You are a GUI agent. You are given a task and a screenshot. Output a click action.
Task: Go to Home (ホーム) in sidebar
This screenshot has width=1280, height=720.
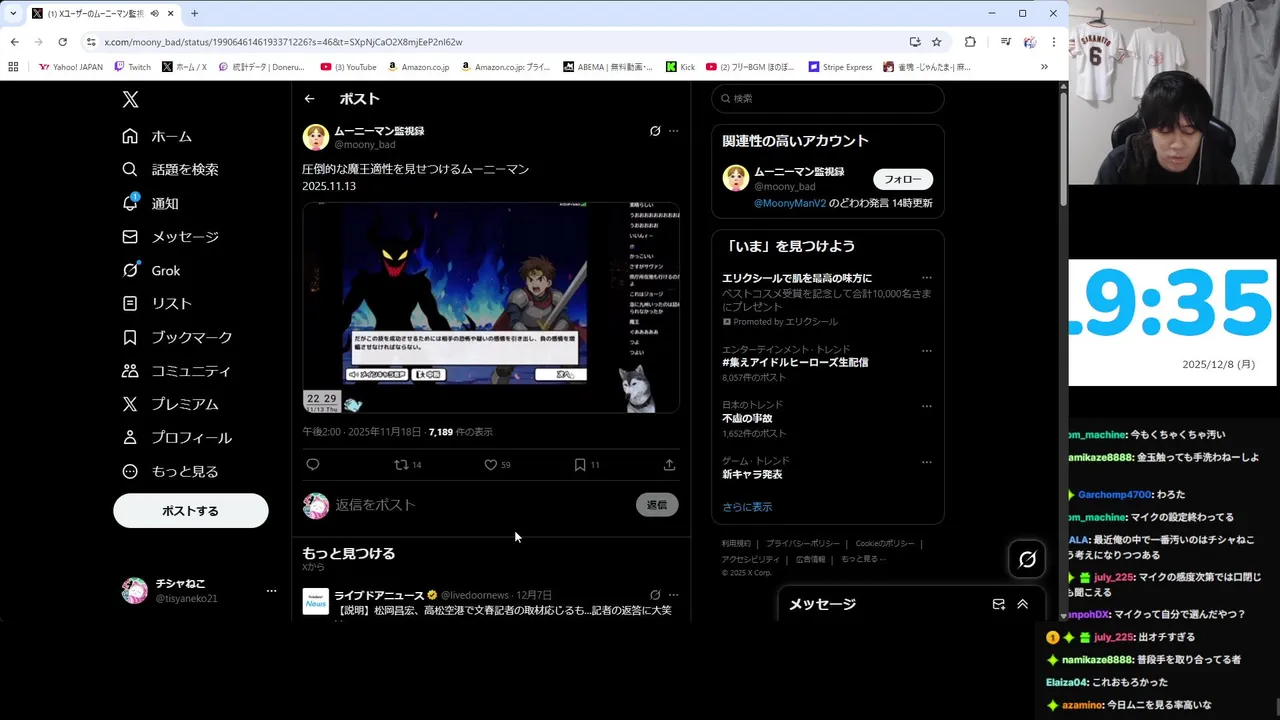[158, 136]
